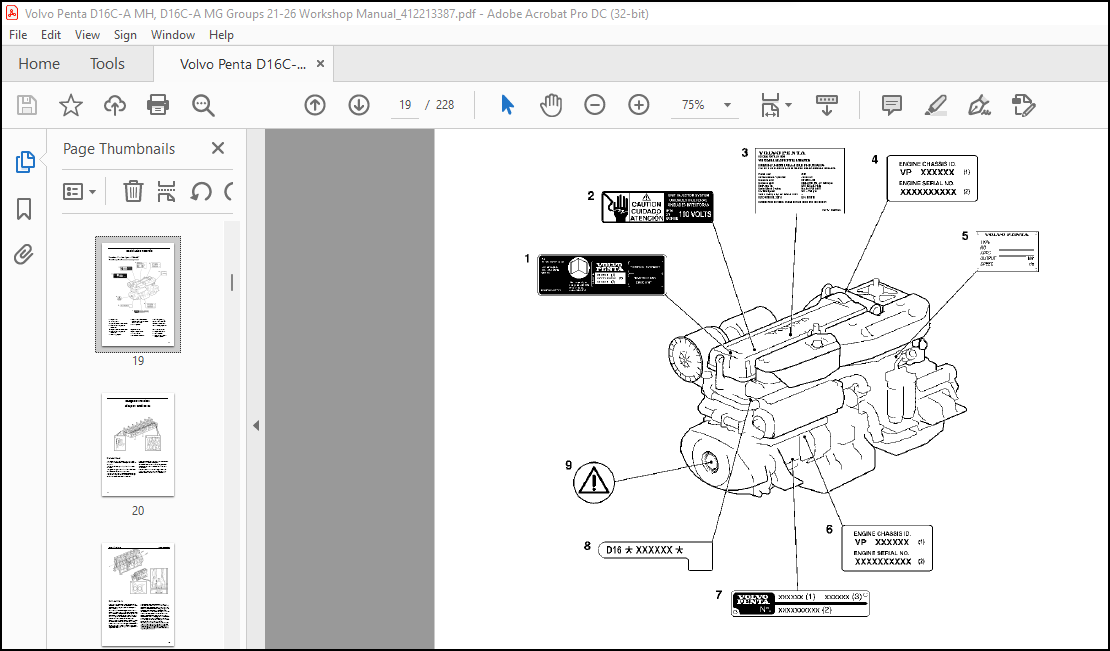
Task: Add this file to starred favorites
Action: tap(71, 105)
